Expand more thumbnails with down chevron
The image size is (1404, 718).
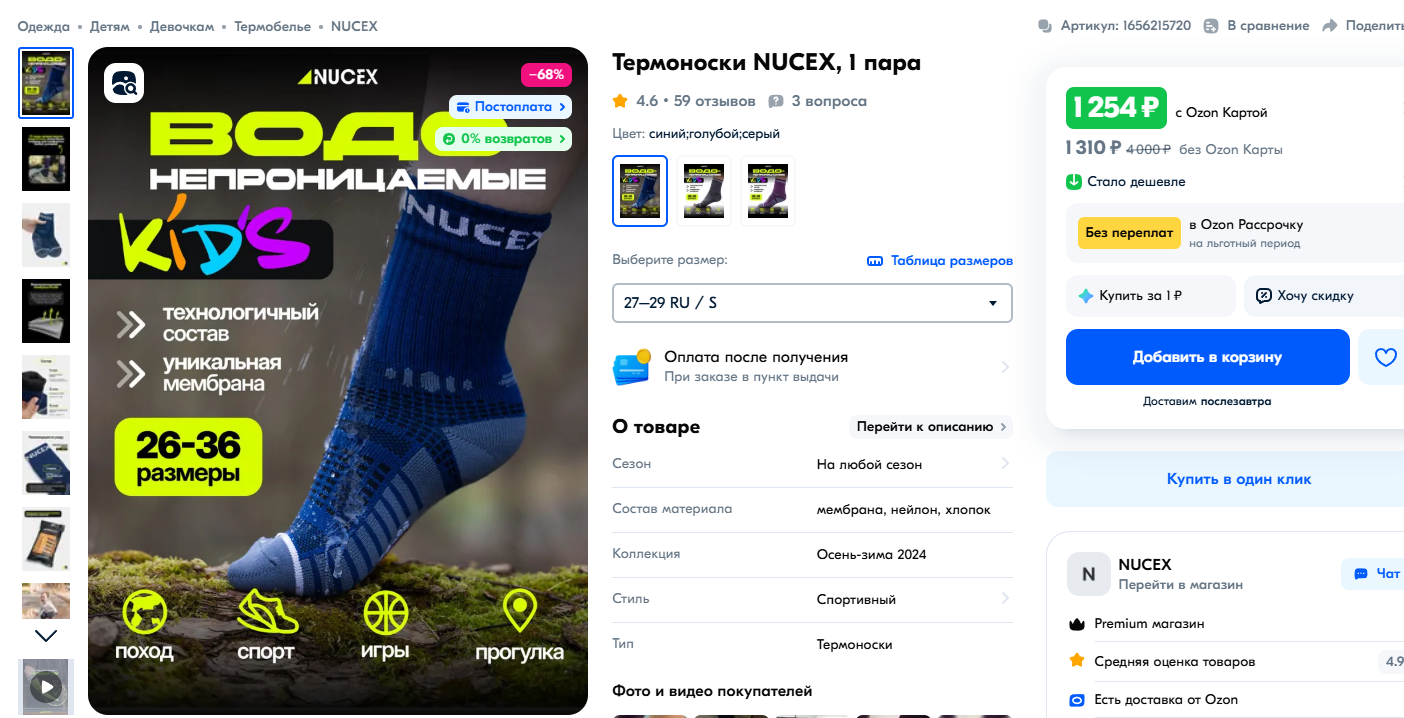46,635
